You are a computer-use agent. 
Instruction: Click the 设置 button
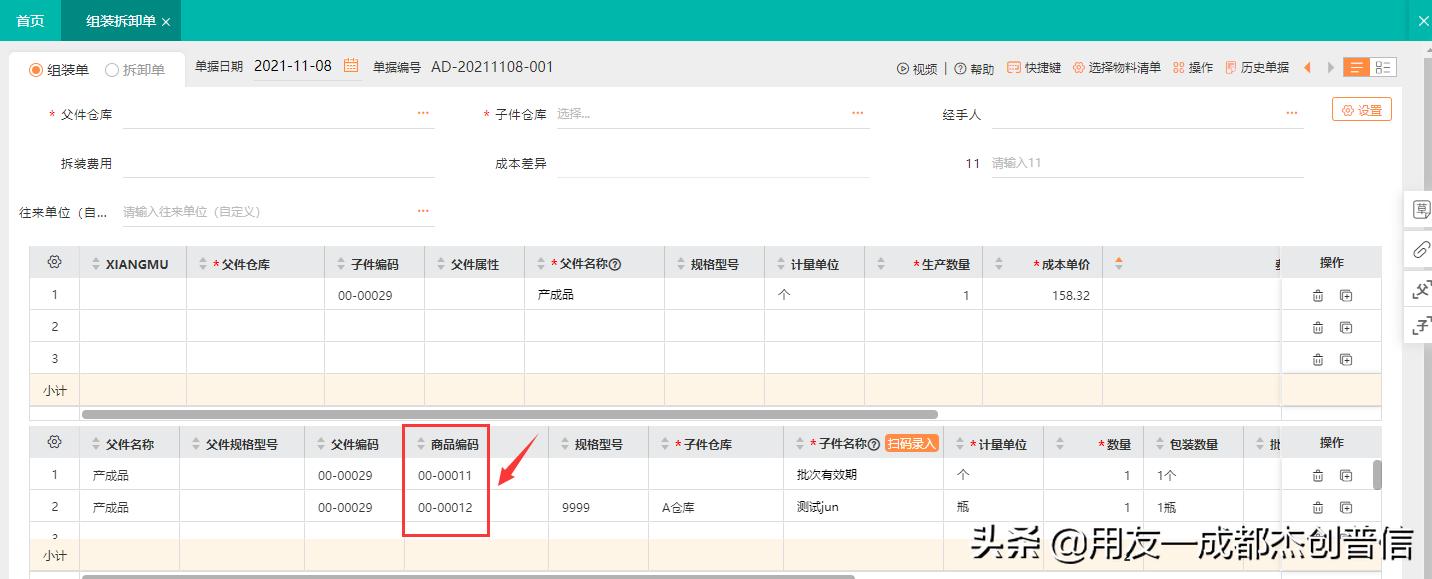tap(1361, 109)
